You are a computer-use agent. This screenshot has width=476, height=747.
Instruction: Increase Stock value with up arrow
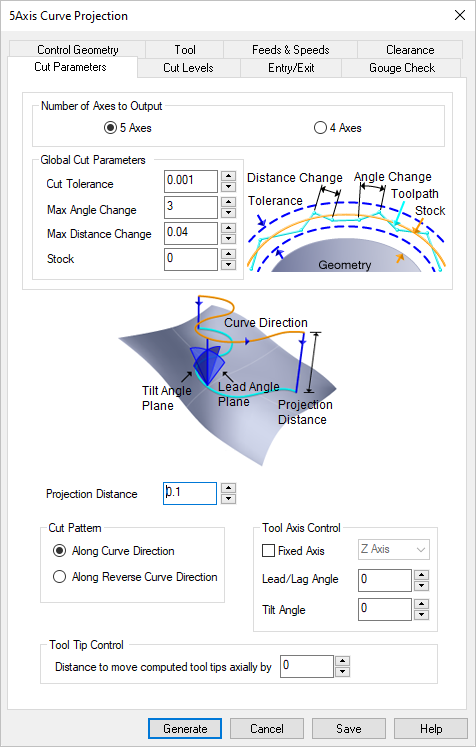229,253
